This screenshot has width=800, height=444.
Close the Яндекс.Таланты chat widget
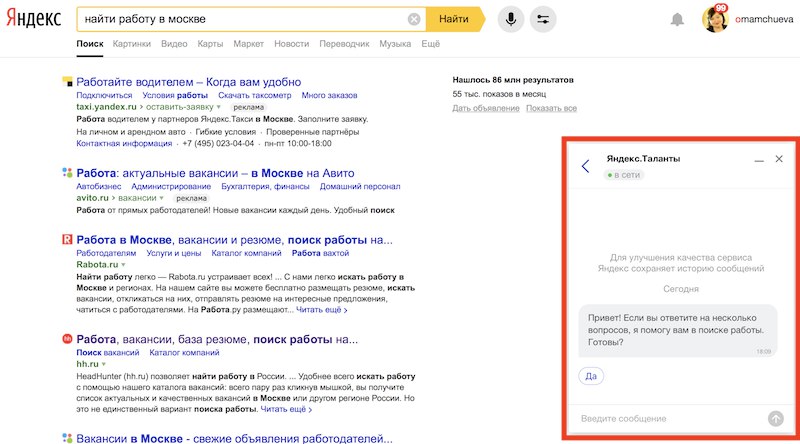click(x=779, y=159)
